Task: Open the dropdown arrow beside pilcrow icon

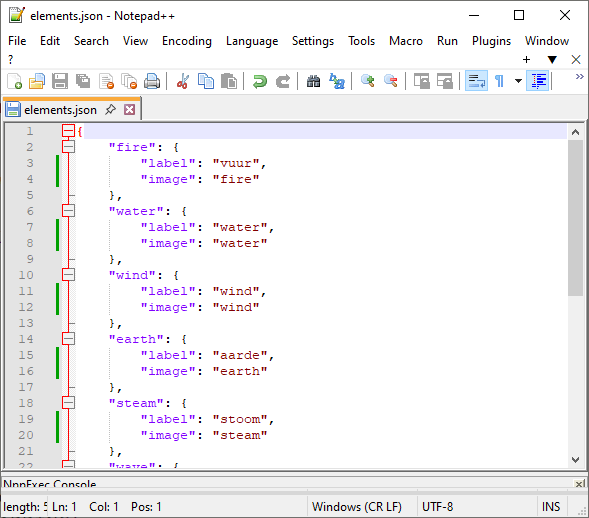Action: [x=518, y=81]
